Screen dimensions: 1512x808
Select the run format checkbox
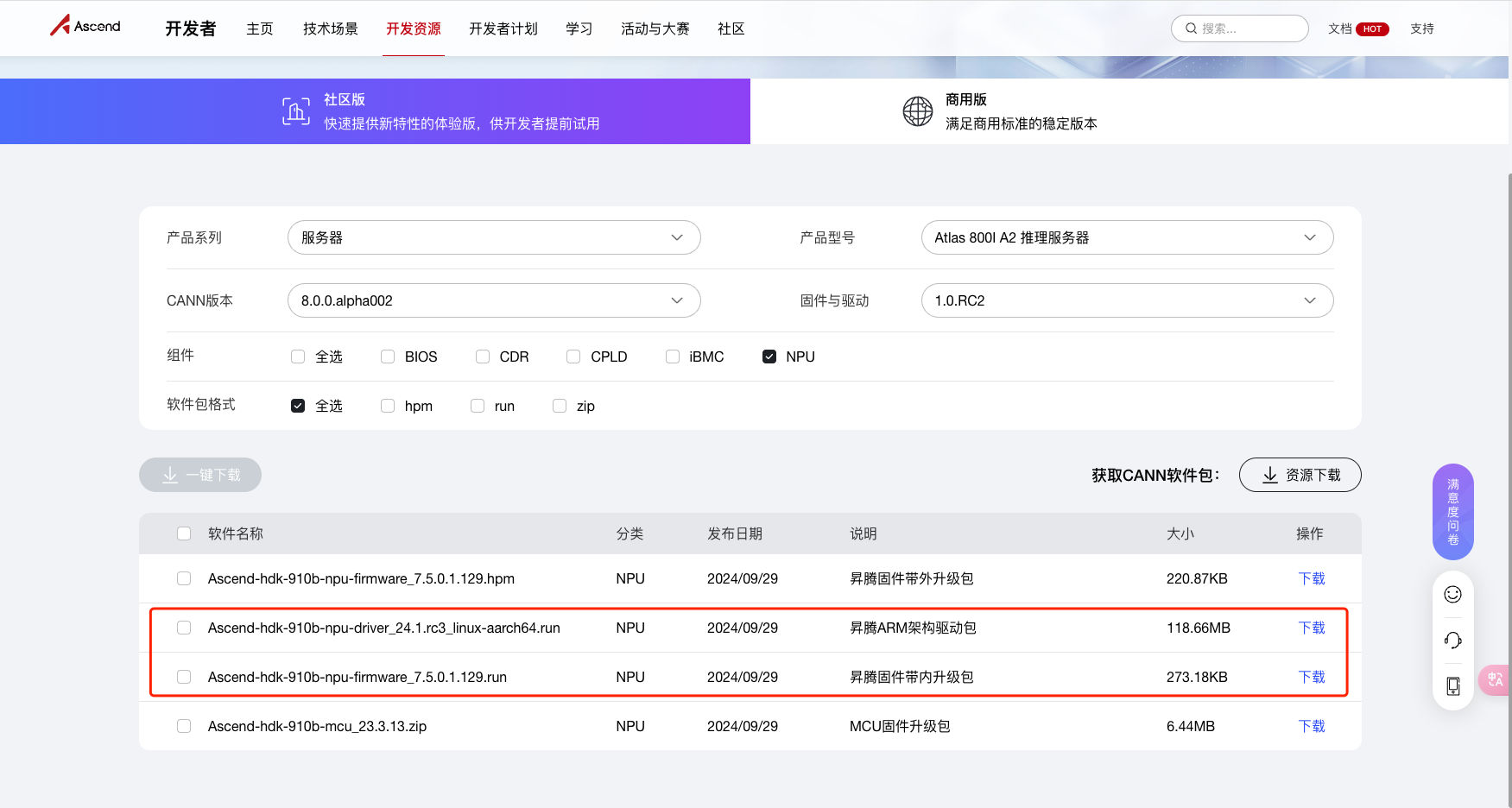coord(478,406)
